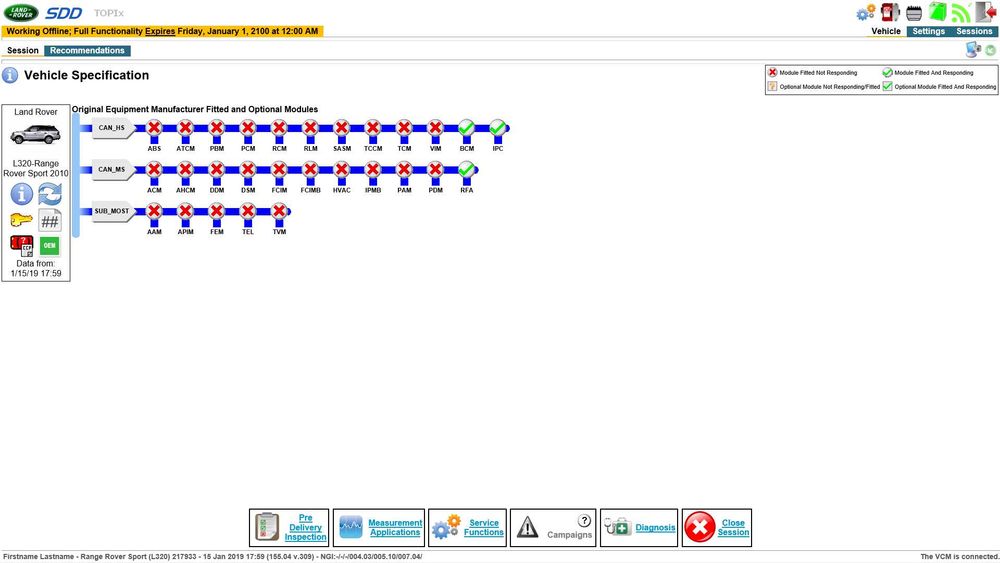Click the ## hash code icon
1000x563 pixels.
pos(50,221)
